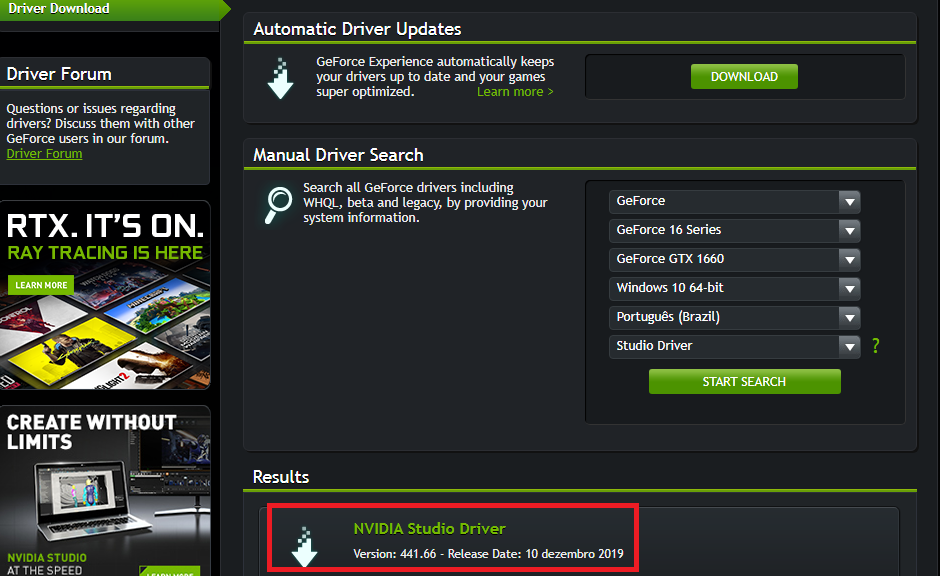
Task: Open the GeForce GTX 1660 product dropdown
Action: pos(734,259)
